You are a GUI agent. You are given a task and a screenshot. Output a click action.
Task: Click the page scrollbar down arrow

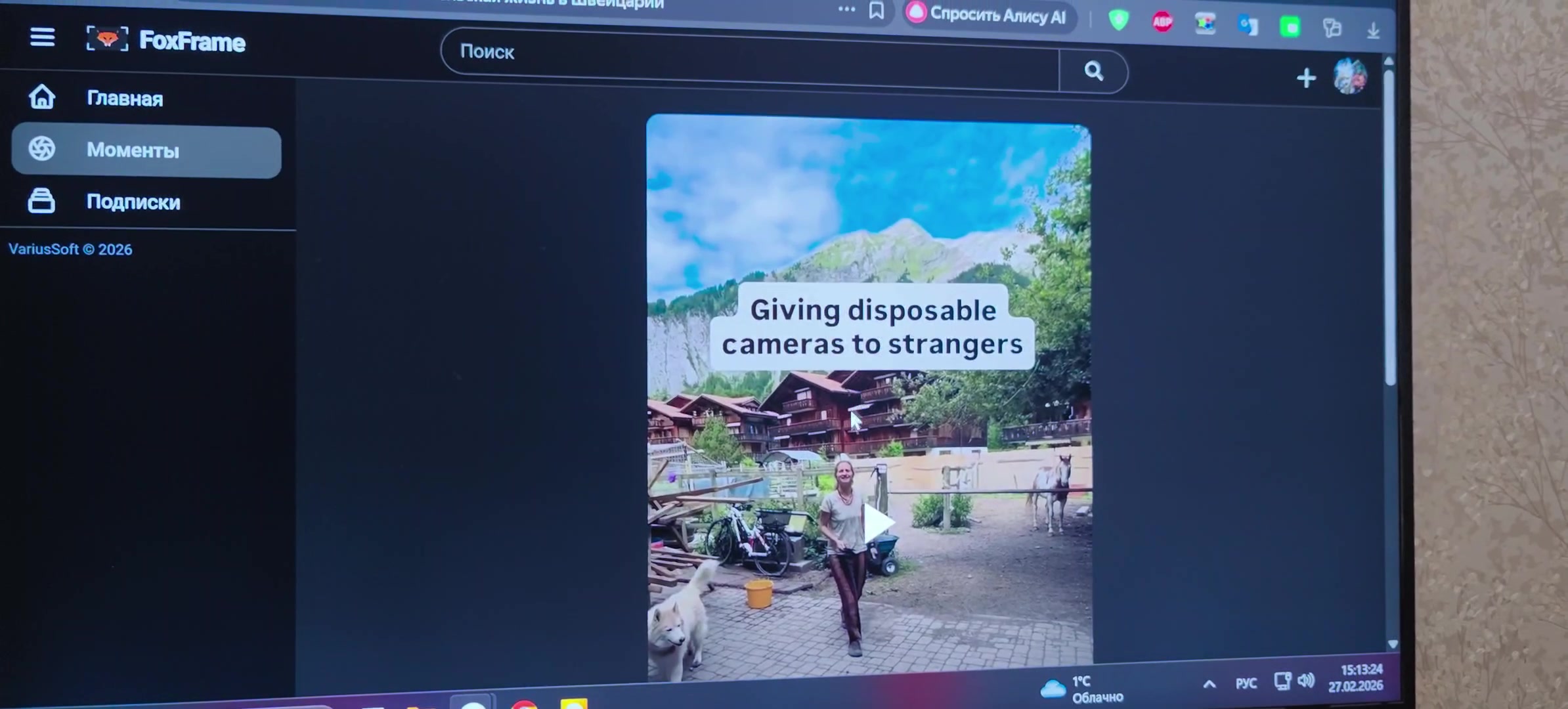[1393, 645]
